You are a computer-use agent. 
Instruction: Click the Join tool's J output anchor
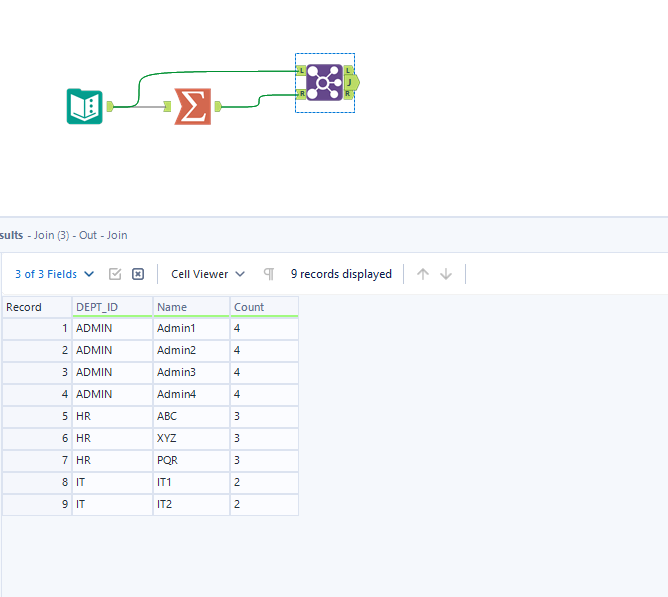tap(351, 82)
